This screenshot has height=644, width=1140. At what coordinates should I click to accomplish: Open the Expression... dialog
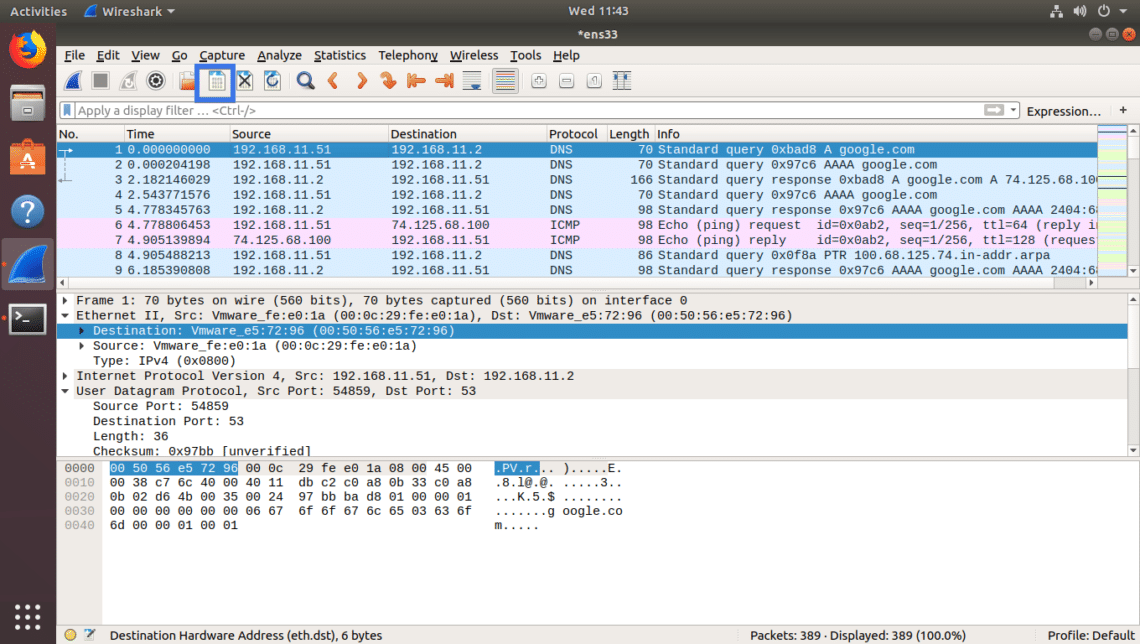[1064, 111]
